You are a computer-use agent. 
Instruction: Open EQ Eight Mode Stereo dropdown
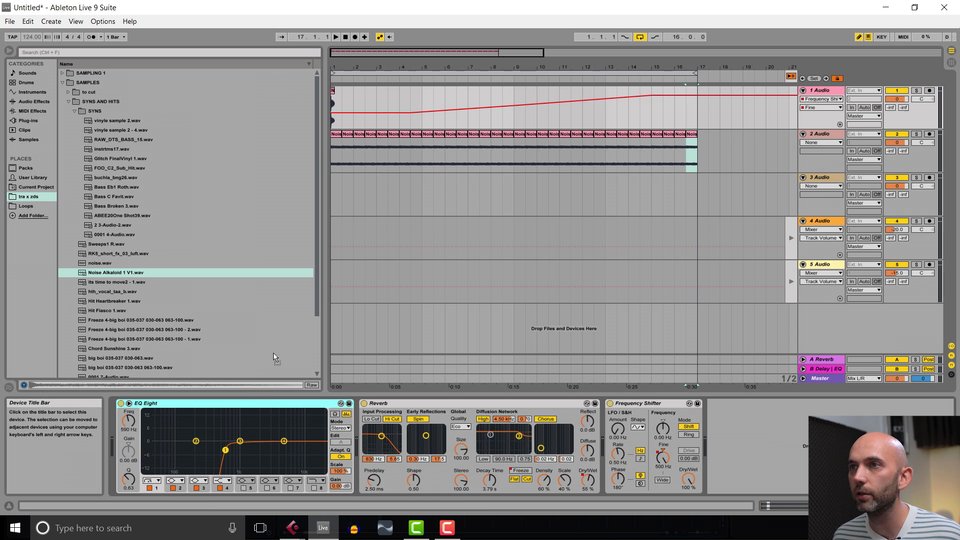point(340,428)
